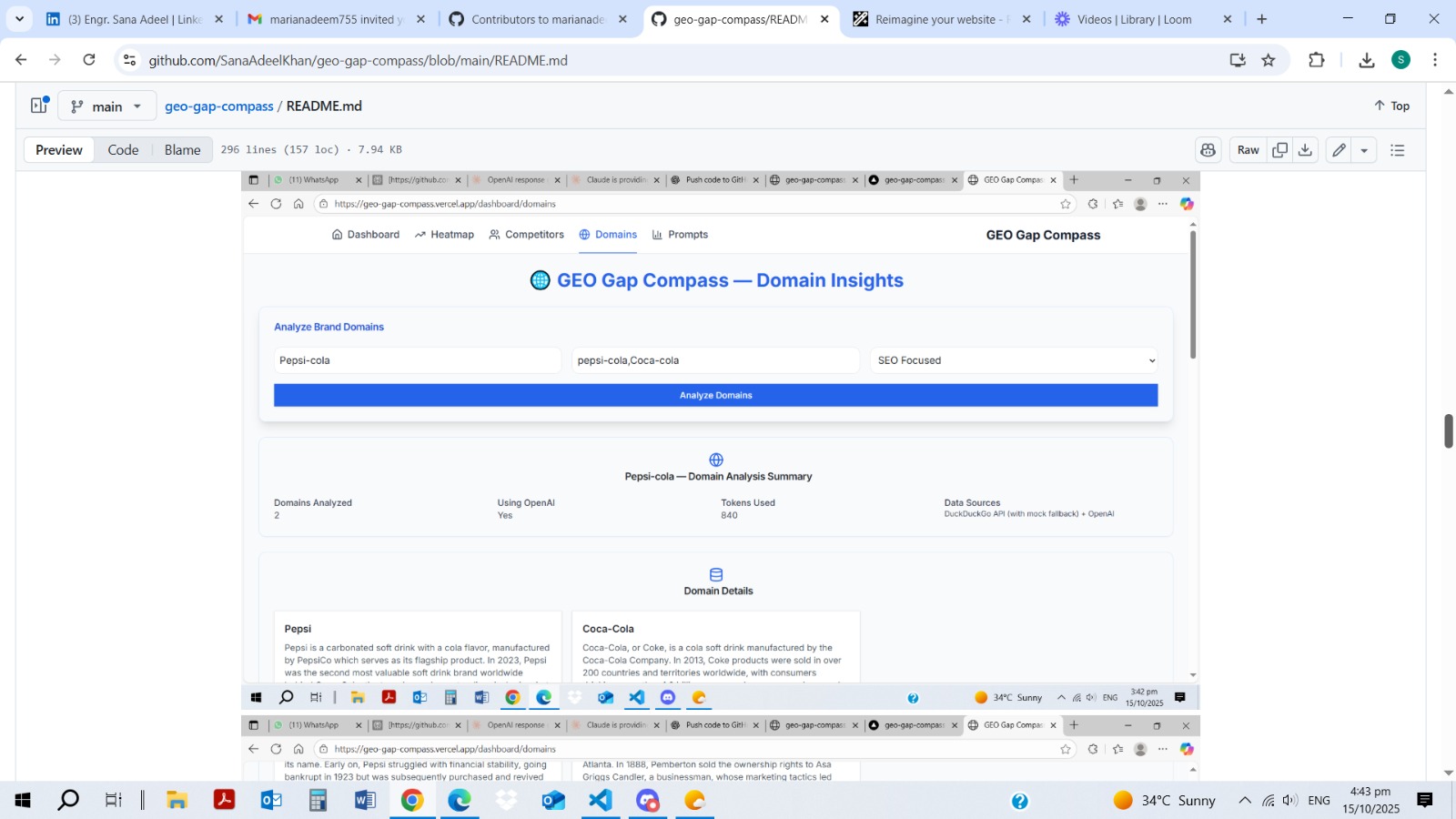The image size is (1456, 819).
Task: Open the Chrome profile avatar menu
Action: [1401, 60]
